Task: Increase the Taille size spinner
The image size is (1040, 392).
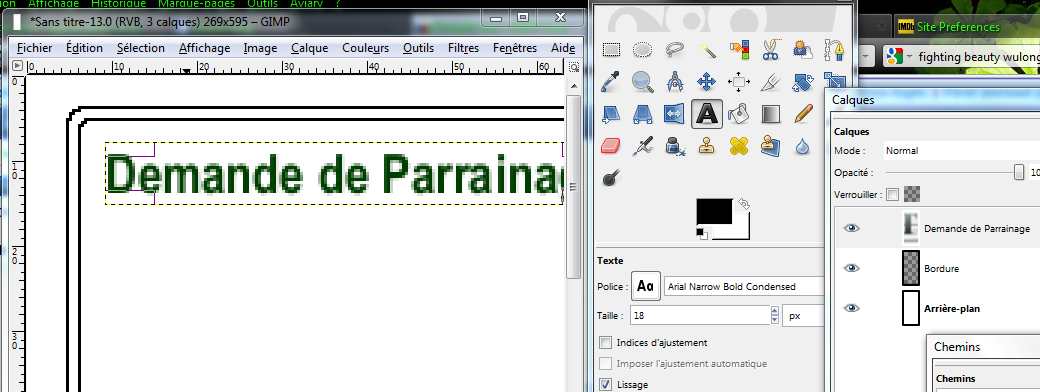Action: pos(774,311)
